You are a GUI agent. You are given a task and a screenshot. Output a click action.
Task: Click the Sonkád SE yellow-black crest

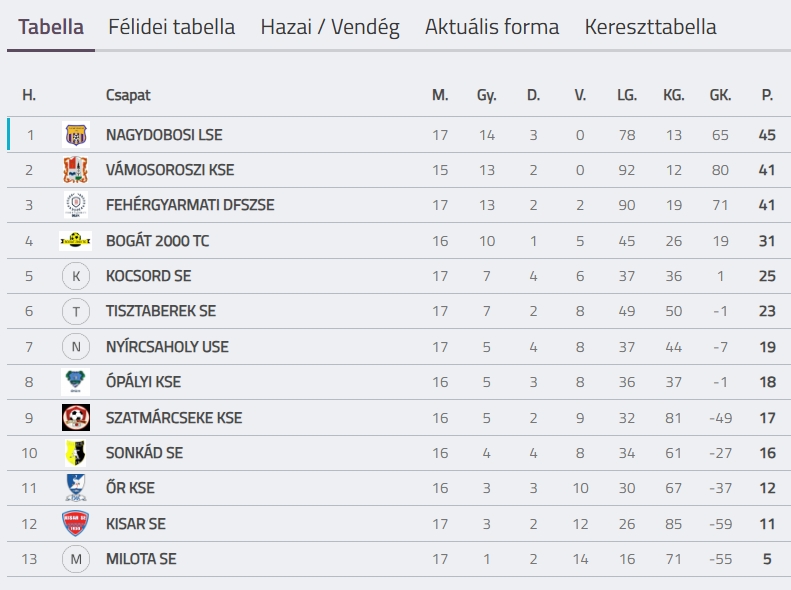(76, 453)
